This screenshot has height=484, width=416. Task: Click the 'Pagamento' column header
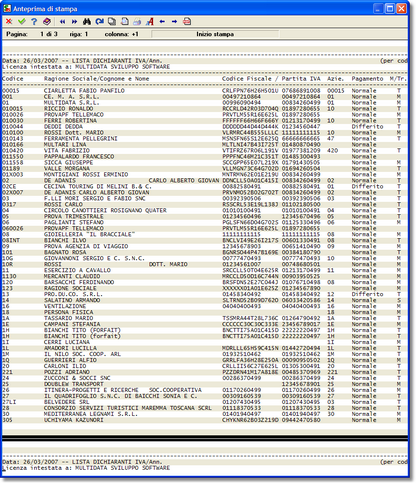click(x=368, y=79)
